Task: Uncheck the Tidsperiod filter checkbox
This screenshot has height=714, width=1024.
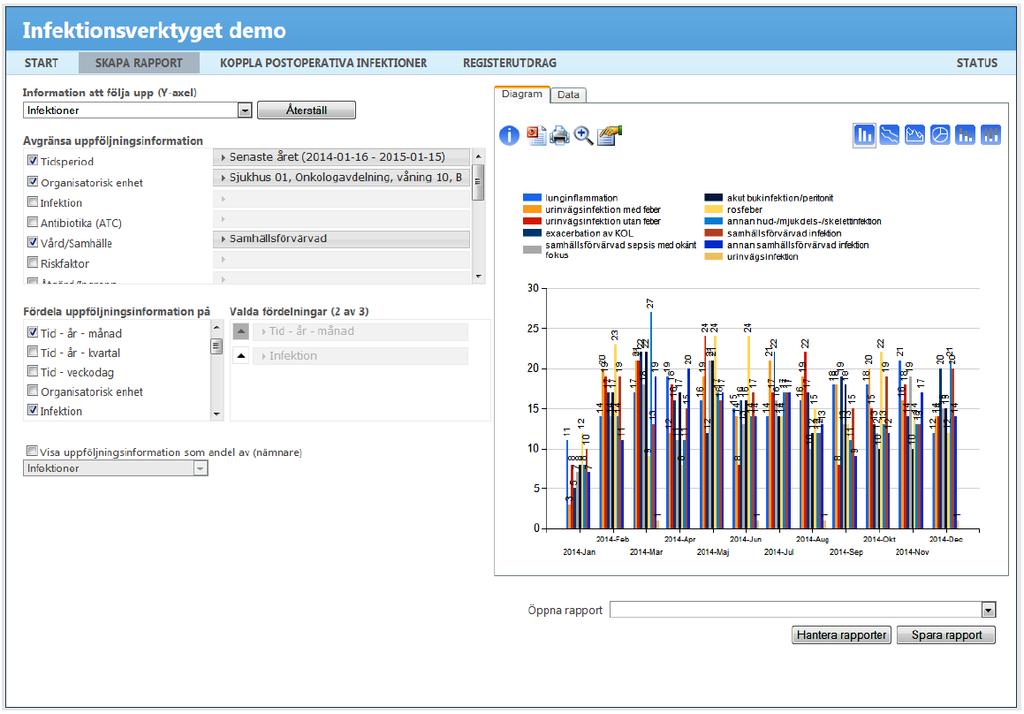Action: [x=33, y=160]
